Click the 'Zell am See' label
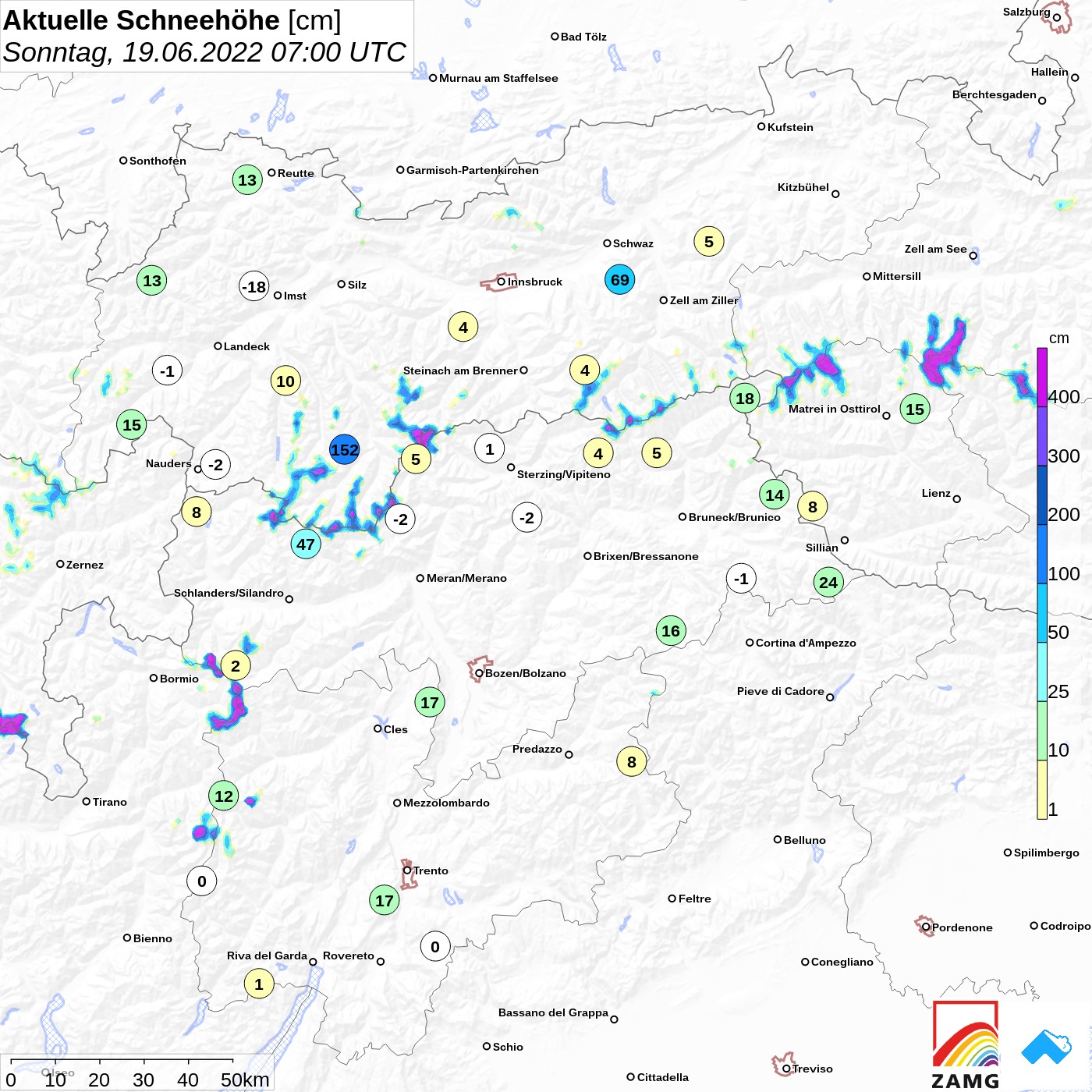This screenshot has width=1092, height=1092. (936, 249)
